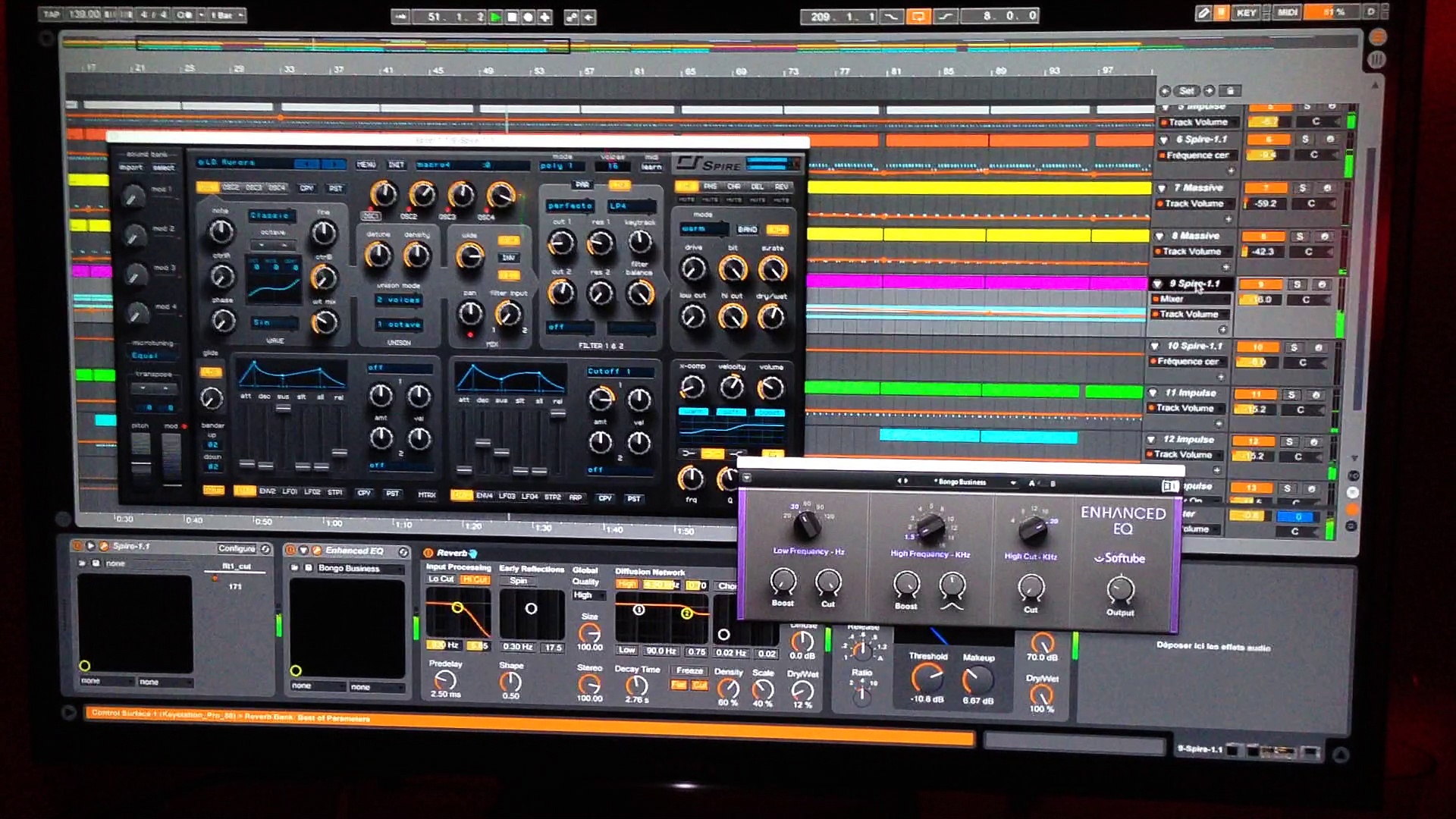Click the Reverb device activator icon
The height and width of the screenshot is (819, 1456).
tap(428, 553)
